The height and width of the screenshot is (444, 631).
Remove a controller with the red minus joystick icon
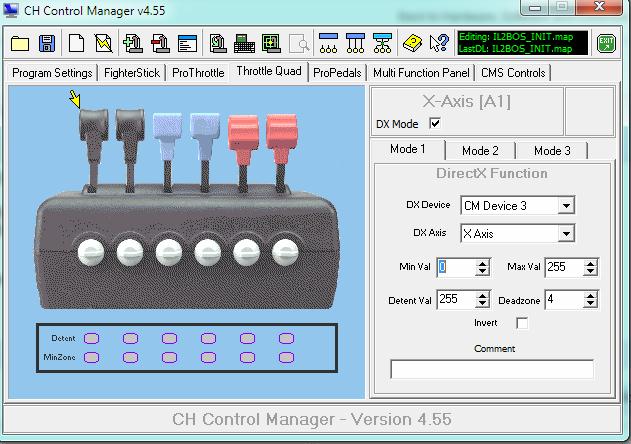[x=160, y=43]
